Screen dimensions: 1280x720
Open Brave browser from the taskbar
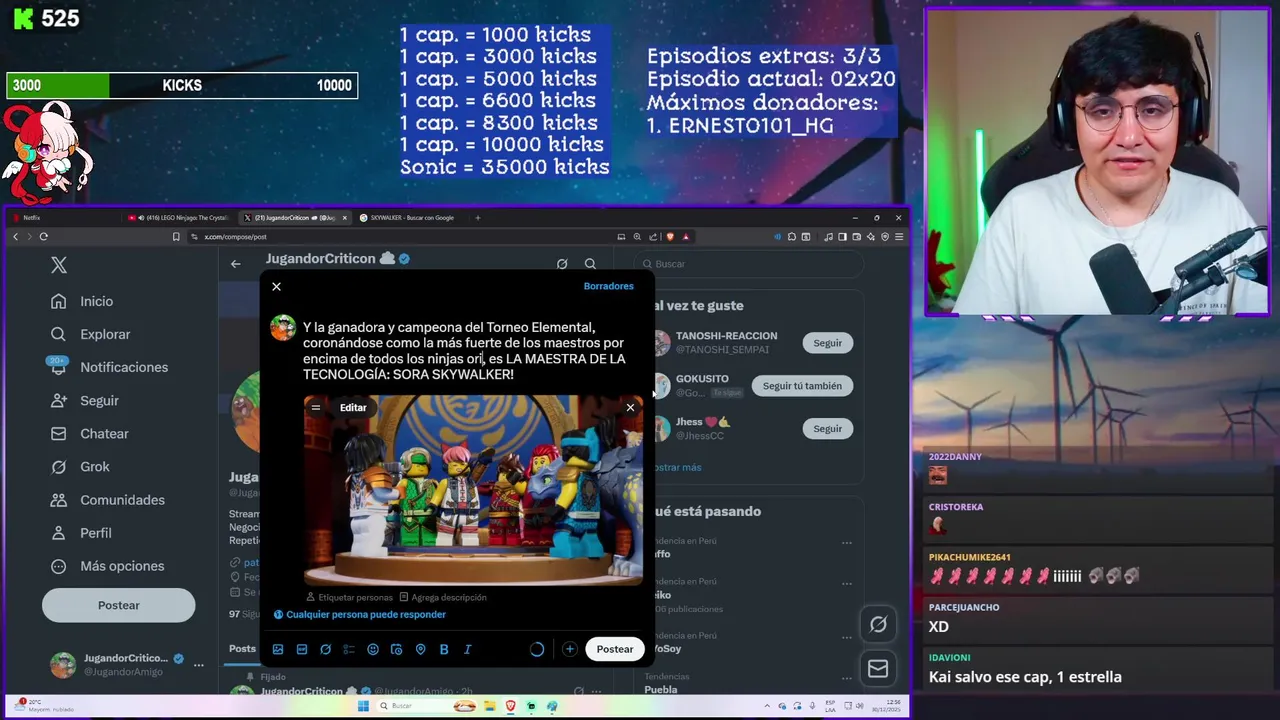510,706
